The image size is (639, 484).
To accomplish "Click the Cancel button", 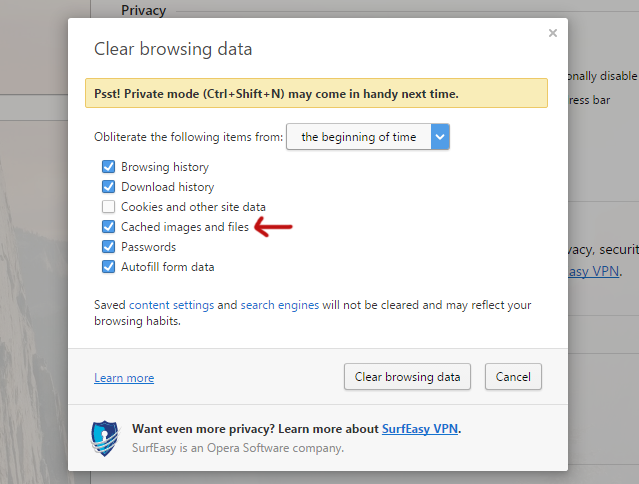I will click(x=513, y=377).
